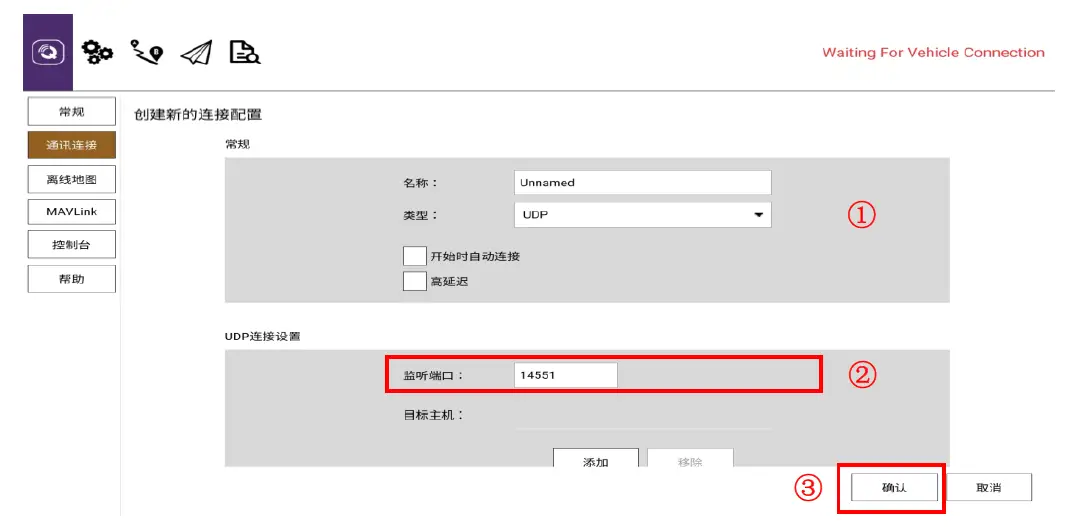Image resolution: width=1079 pixels, height=527 pixels.
Task: Click the 移除 button
Action: point(690,460)
